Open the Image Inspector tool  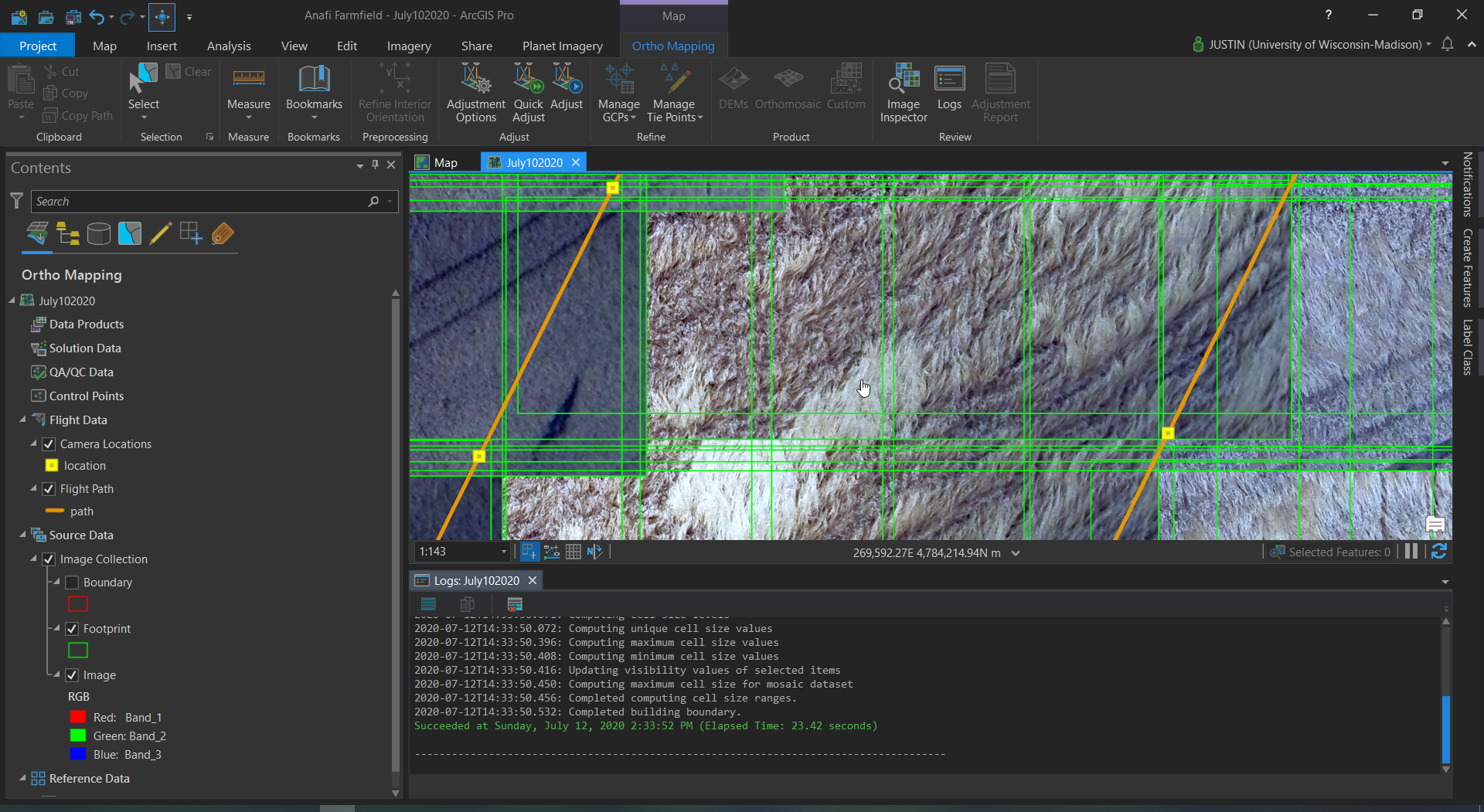coord(902,92)
